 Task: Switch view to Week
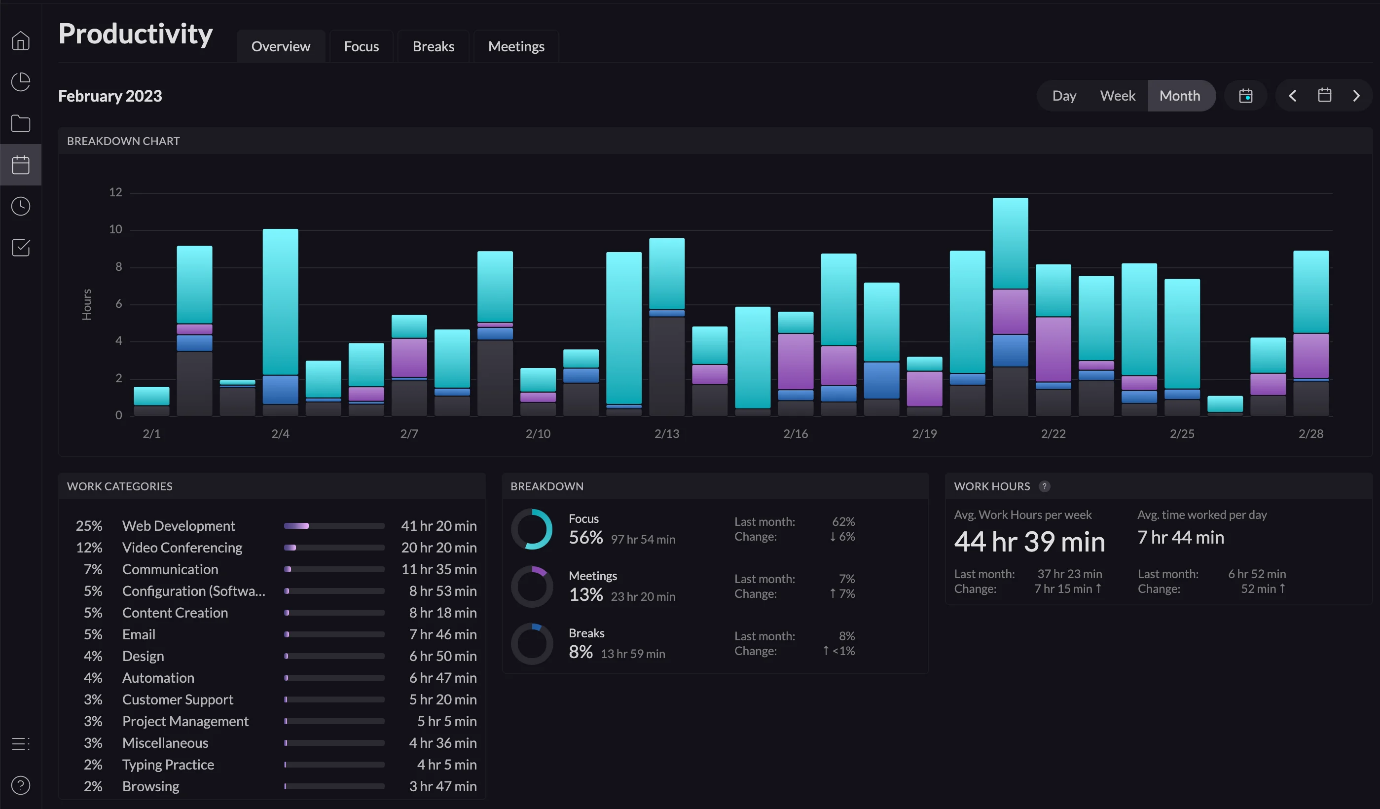1117,95
